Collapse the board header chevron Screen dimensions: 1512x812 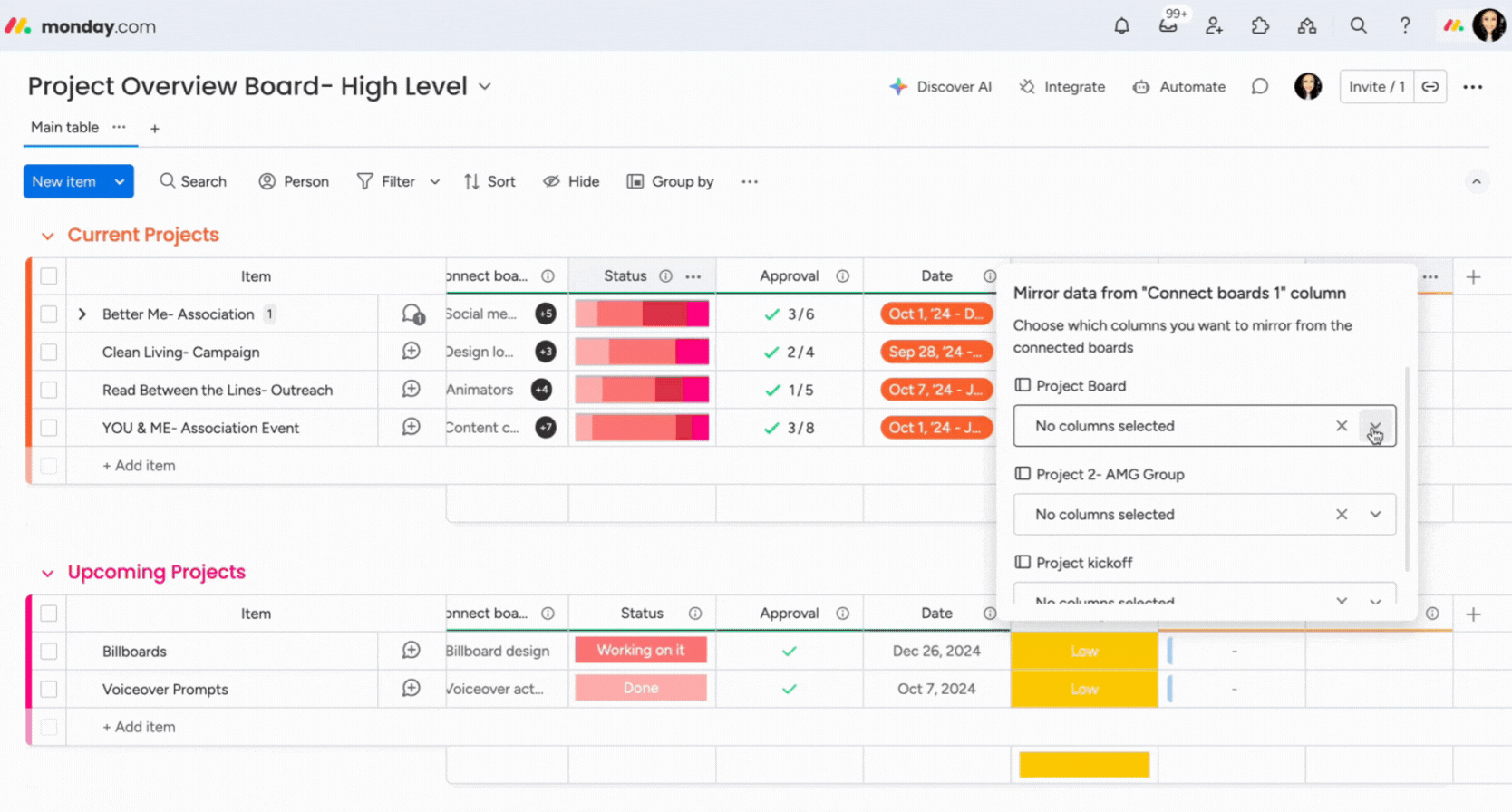(1476, 182)
